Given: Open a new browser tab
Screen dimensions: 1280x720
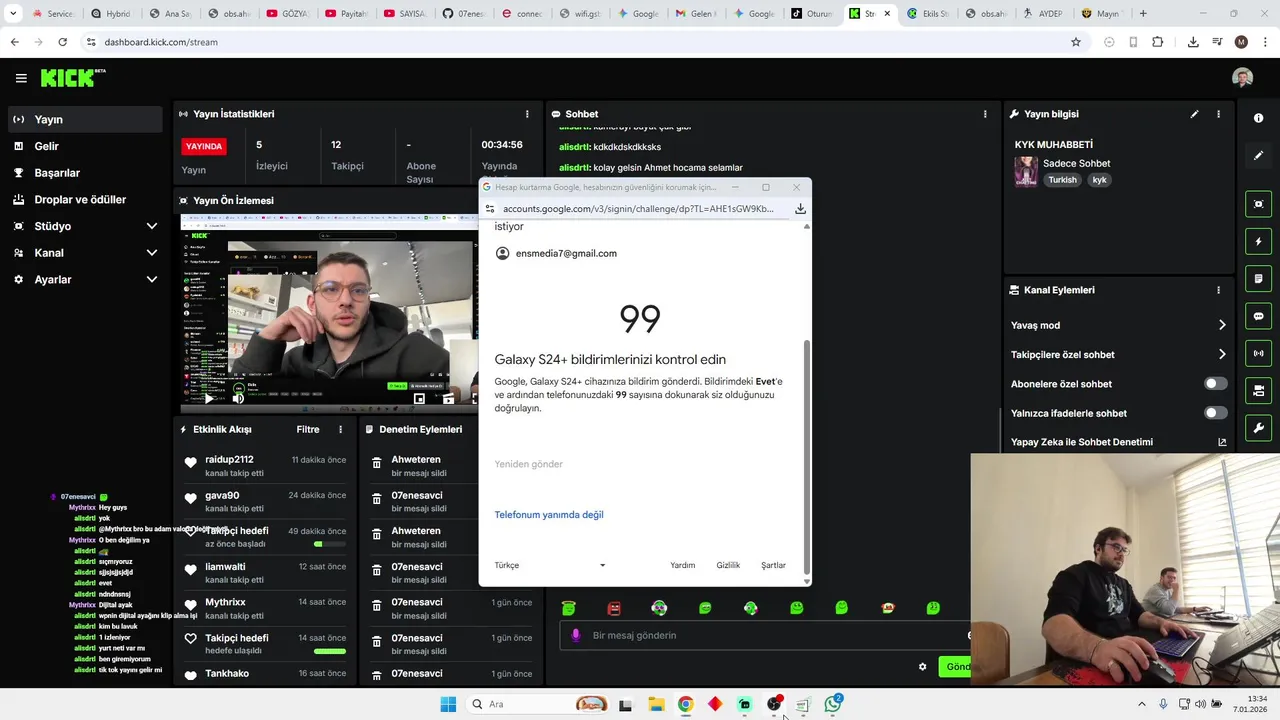Looking at the screenshot, I should tap(1143, 14).
